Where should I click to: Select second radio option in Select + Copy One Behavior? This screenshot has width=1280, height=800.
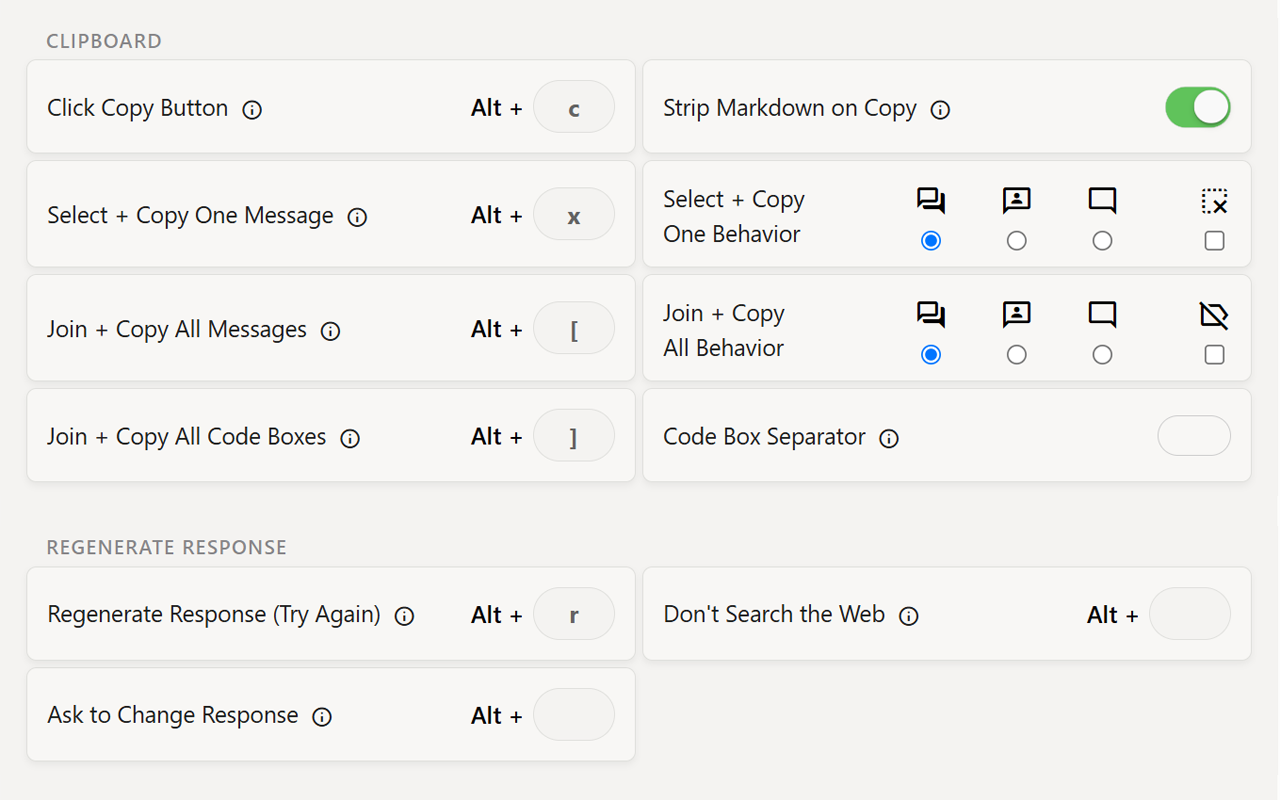(x=1017, y=241)
